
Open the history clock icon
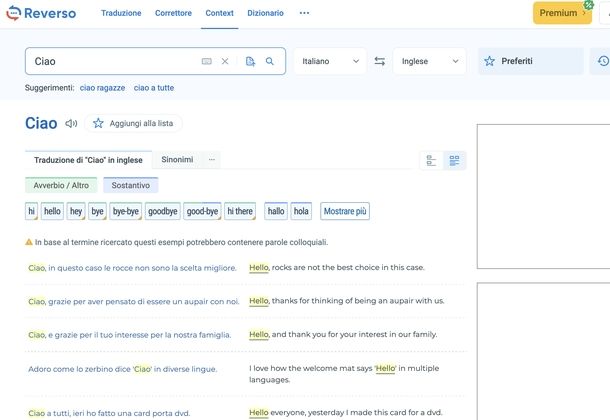602,61
